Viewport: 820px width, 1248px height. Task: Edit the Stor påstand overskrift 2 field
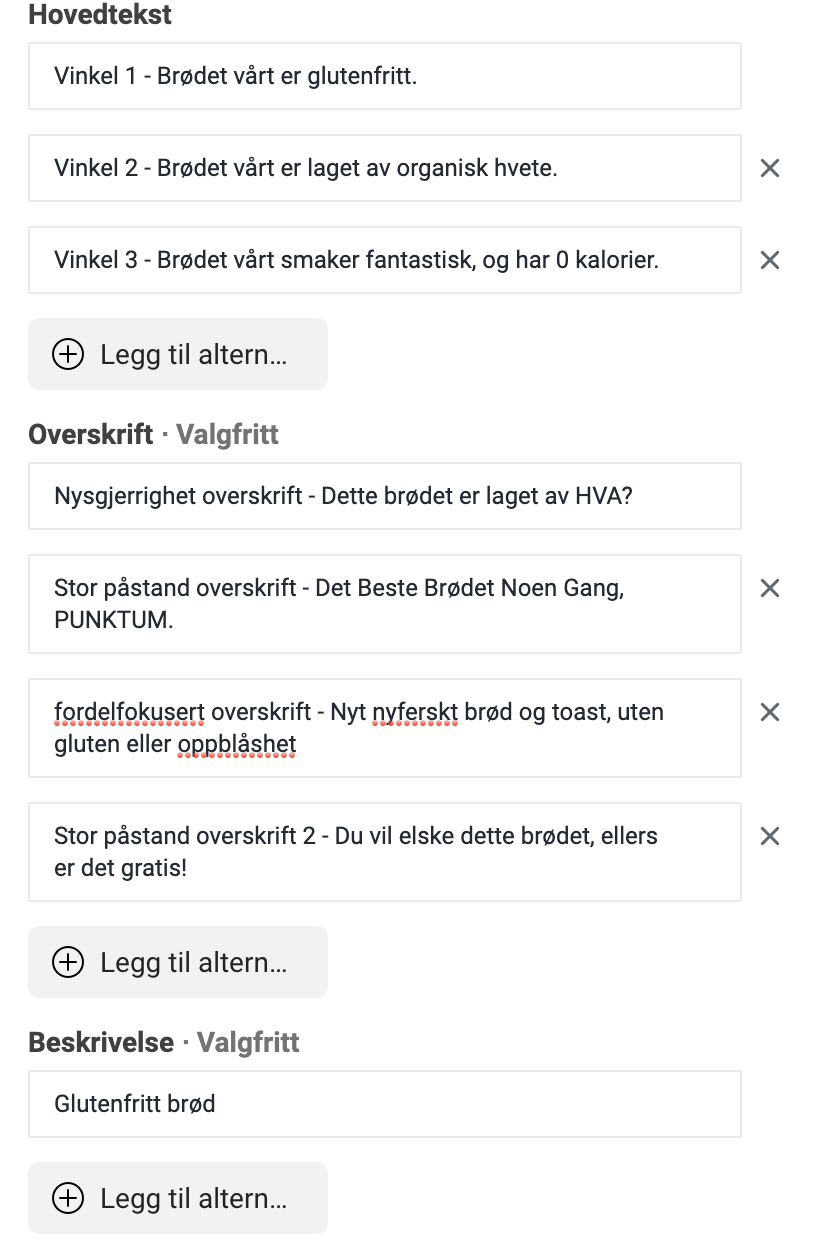click(384, 852)
